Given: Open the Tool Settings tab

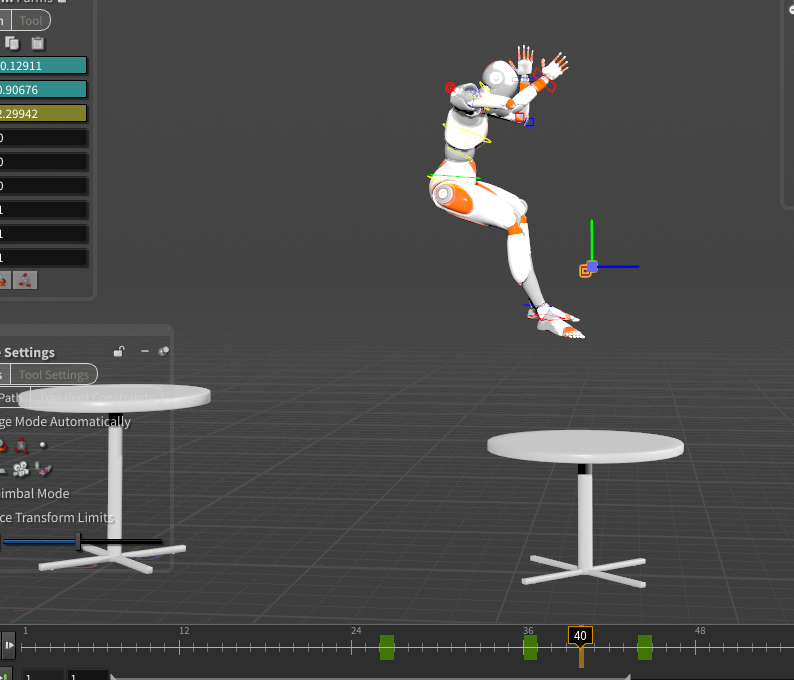Looking at the screenshot, I should click(54, 375).
